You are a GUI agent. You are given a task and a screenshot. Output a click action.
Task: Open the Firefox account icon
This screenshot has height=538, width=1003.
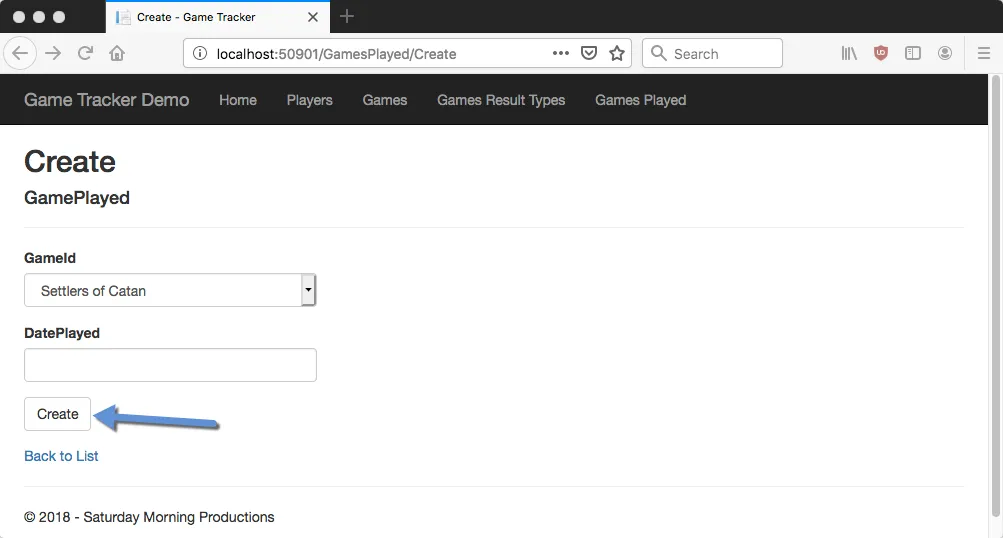(945, 53)
